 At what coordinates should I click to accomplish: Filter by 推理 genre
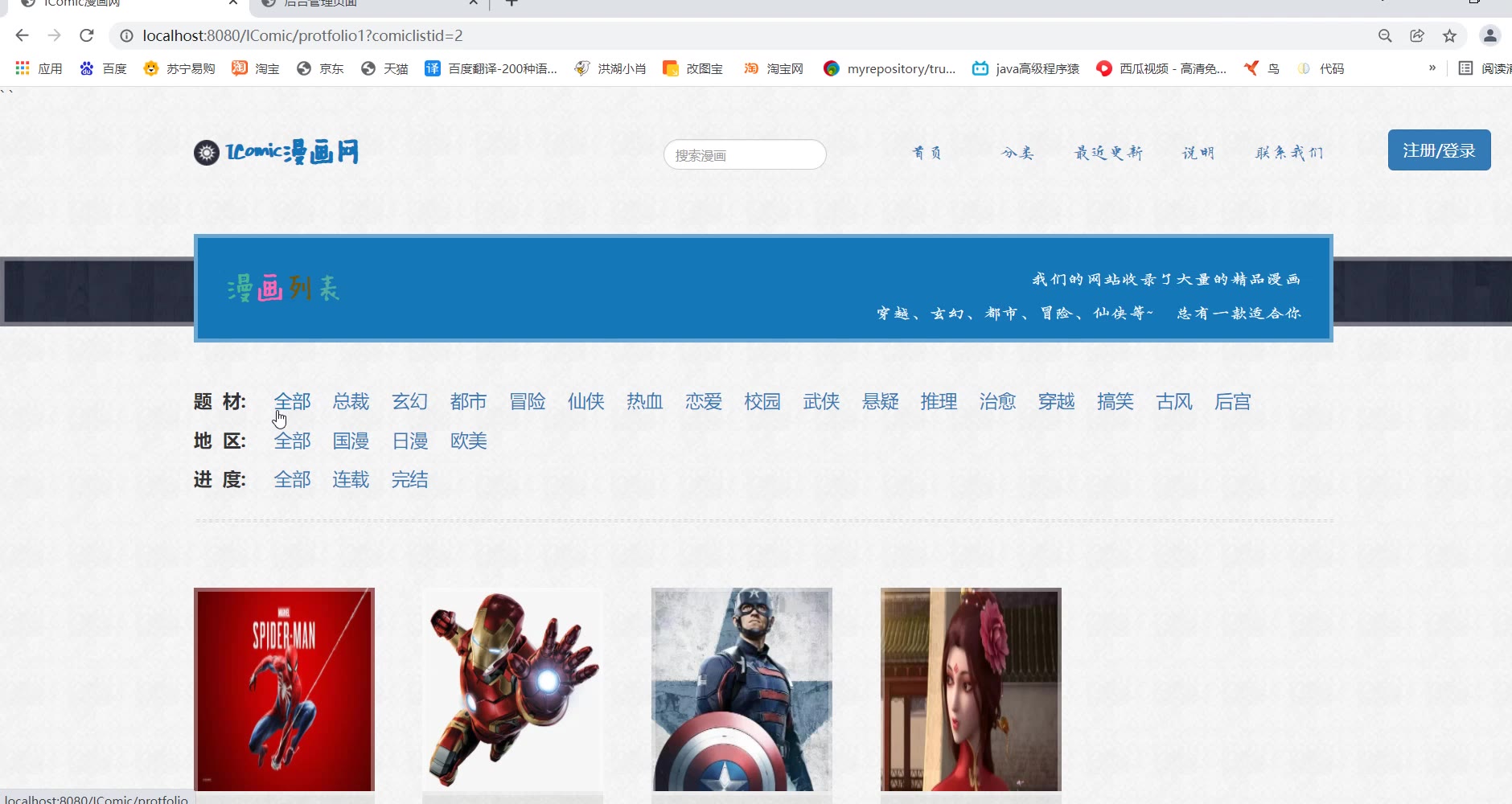939,401
